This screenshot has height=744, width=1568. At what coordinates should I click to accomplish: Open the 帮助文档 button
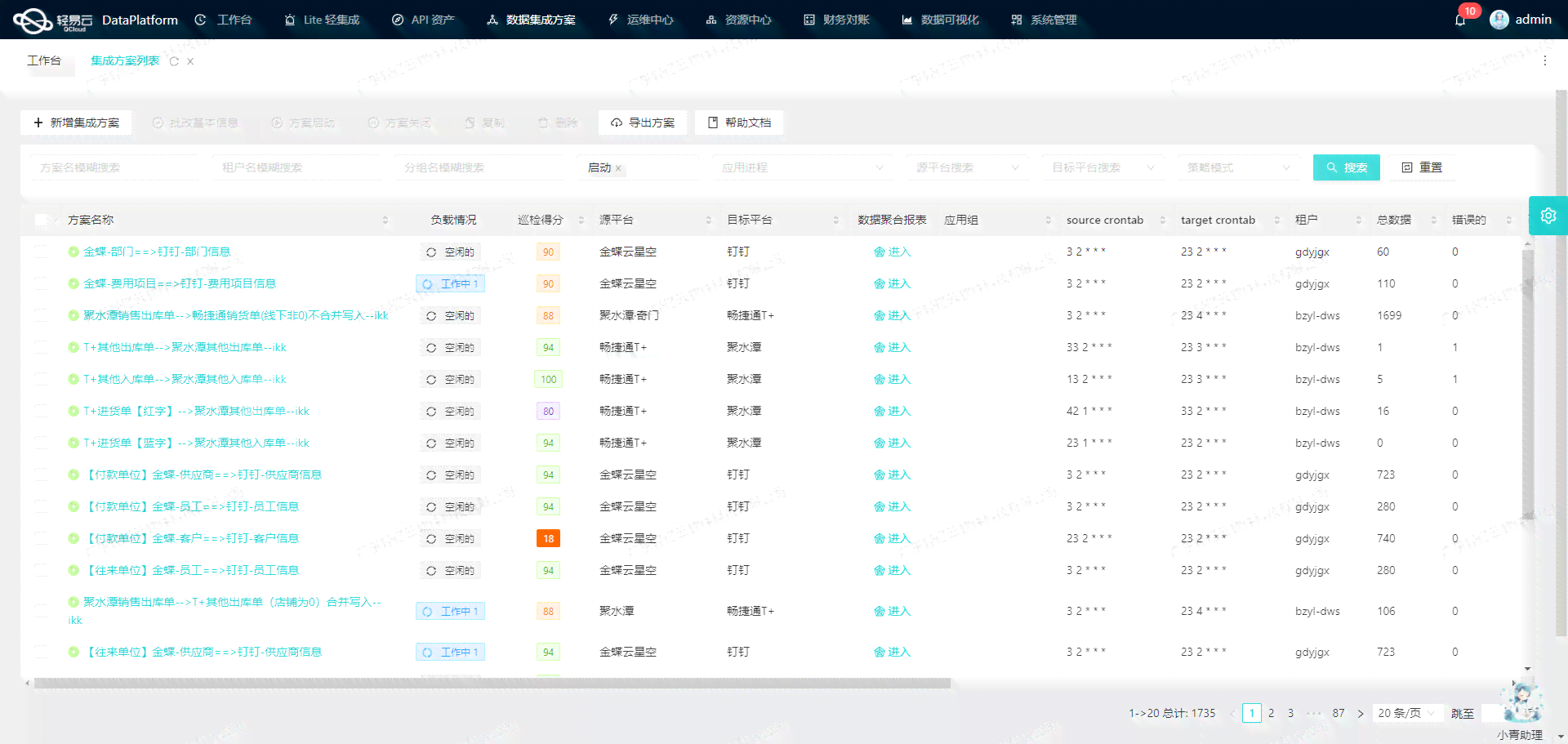point(739,123)
